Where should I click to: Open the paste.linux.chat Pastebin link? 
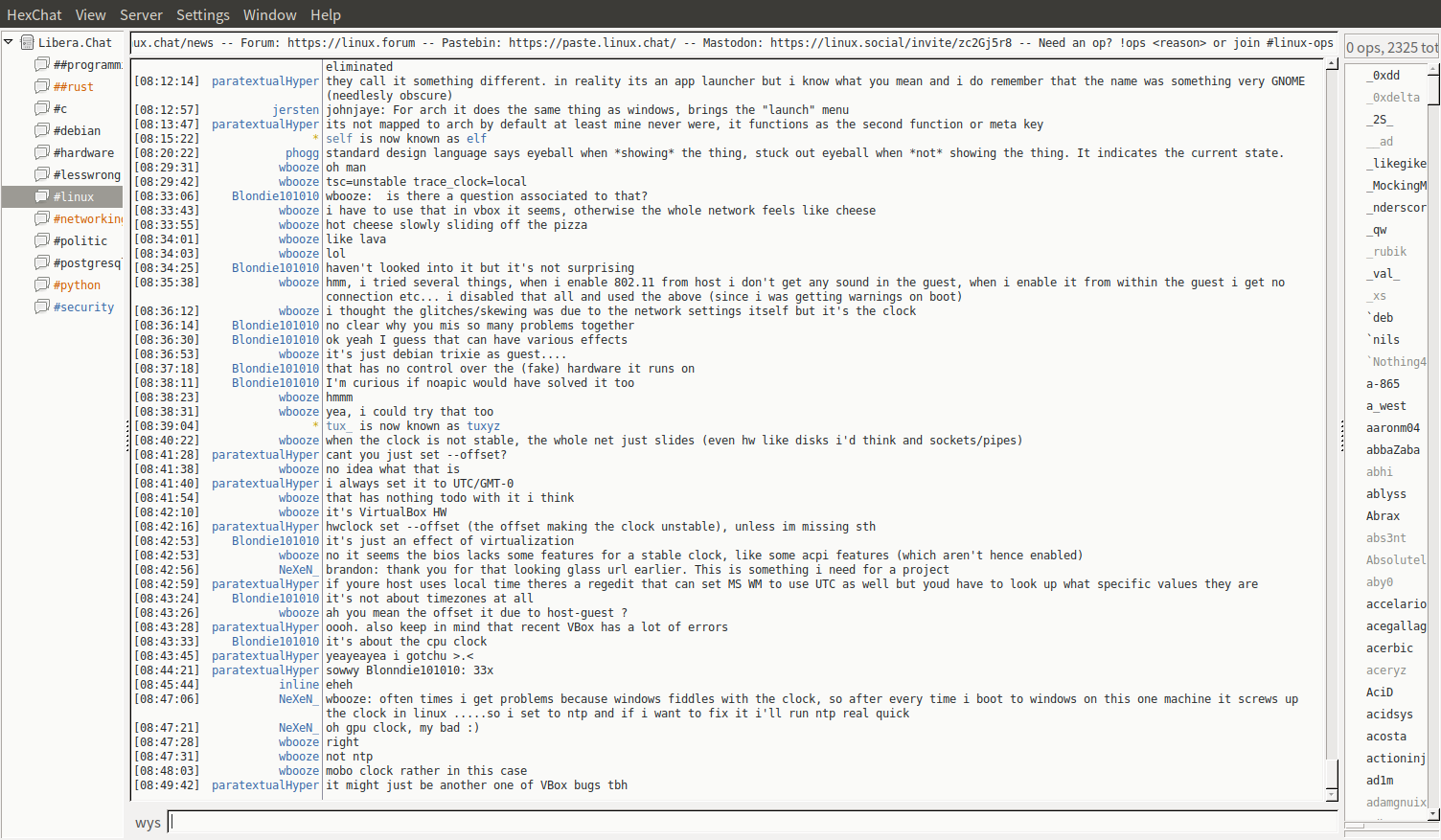(592, 43)
